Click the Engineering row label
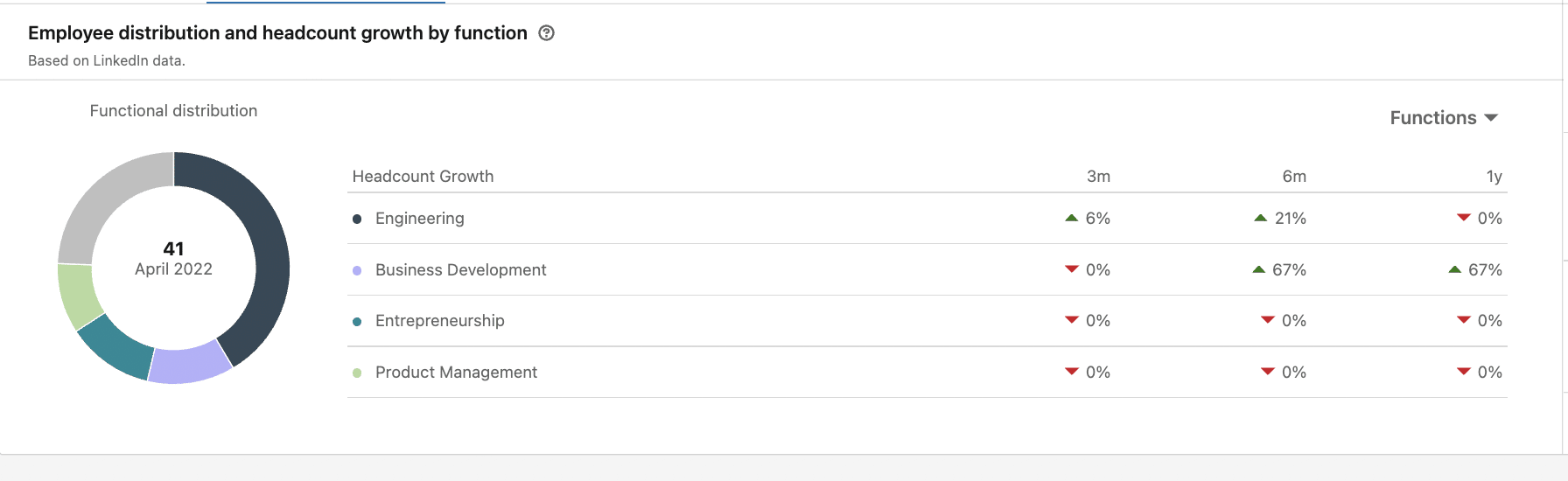This screenshot has height=481, width=1568. 420,219
